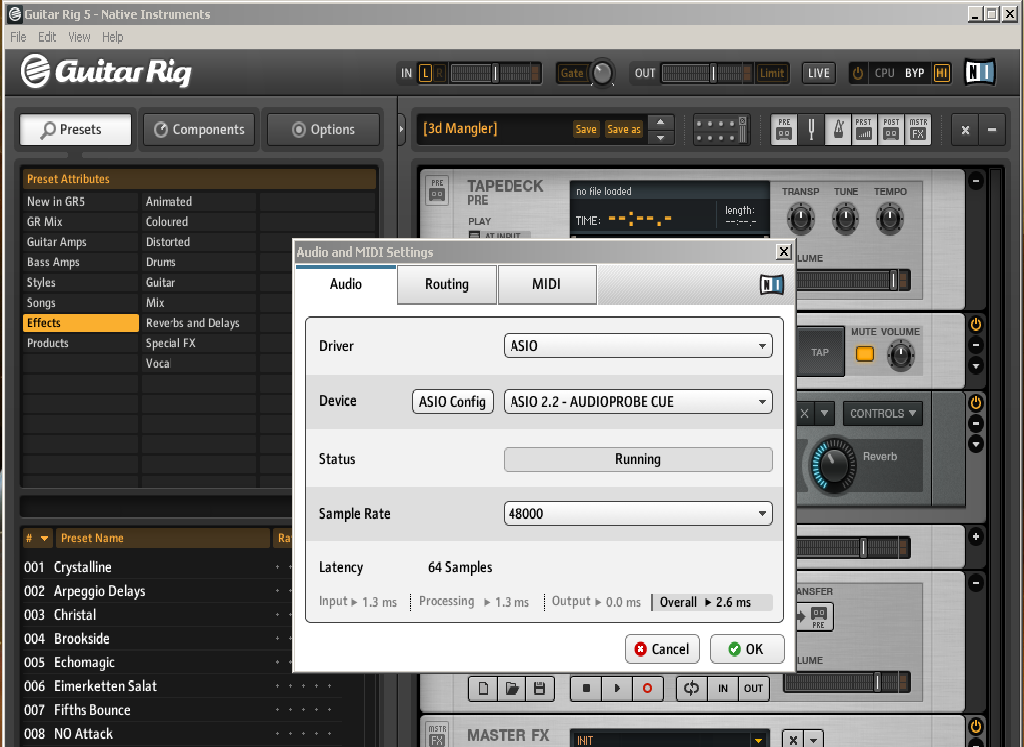This screenshot has width=1024, height=747.
Task: Toggle the output Limit button
Action: [772, 73]
